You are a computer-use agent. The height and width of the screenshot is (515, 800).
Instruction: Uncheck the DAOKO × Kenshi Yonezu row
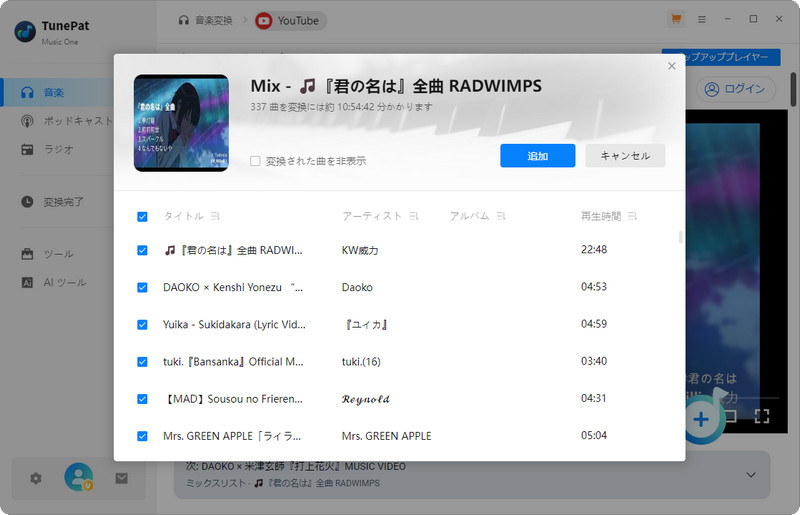[x=142, y=287]
